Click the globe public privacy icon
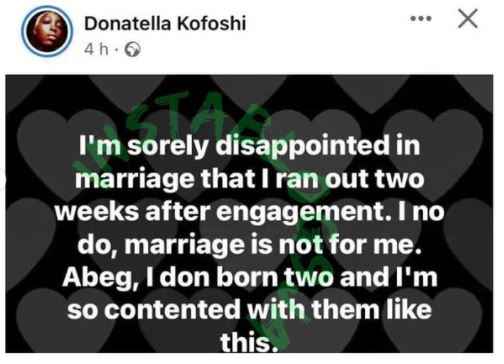Viewport: 504px width, 364px height. pyautogui.click(x=132, y=50)
